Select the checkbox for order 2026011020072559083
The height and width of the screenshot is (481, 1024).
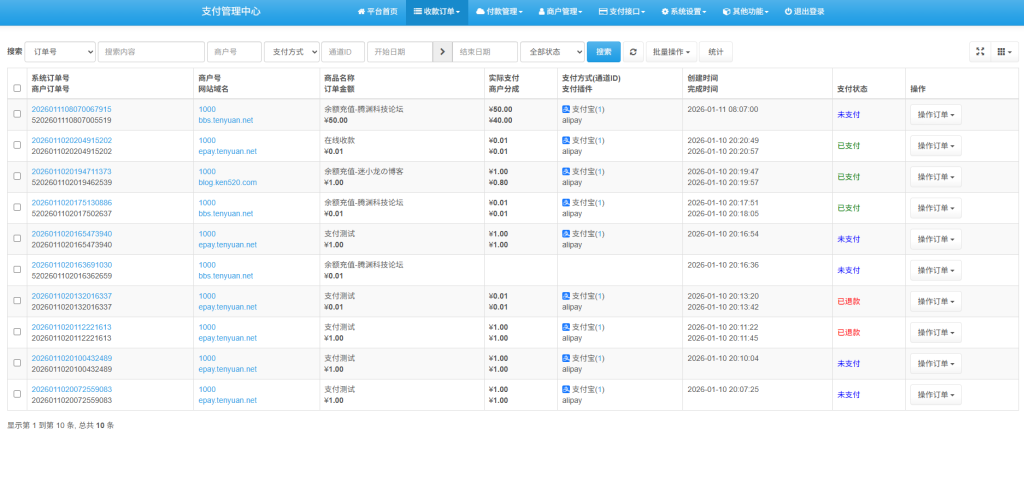tap(17, 394)
